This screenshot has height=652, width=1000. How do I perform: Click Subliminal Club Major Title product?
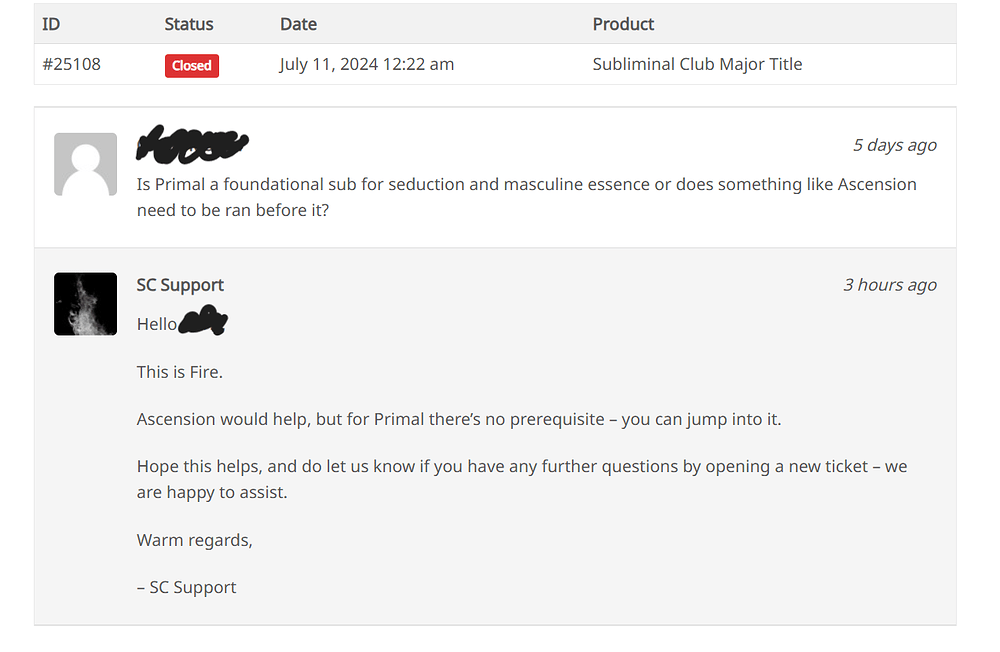pos(697,64)
